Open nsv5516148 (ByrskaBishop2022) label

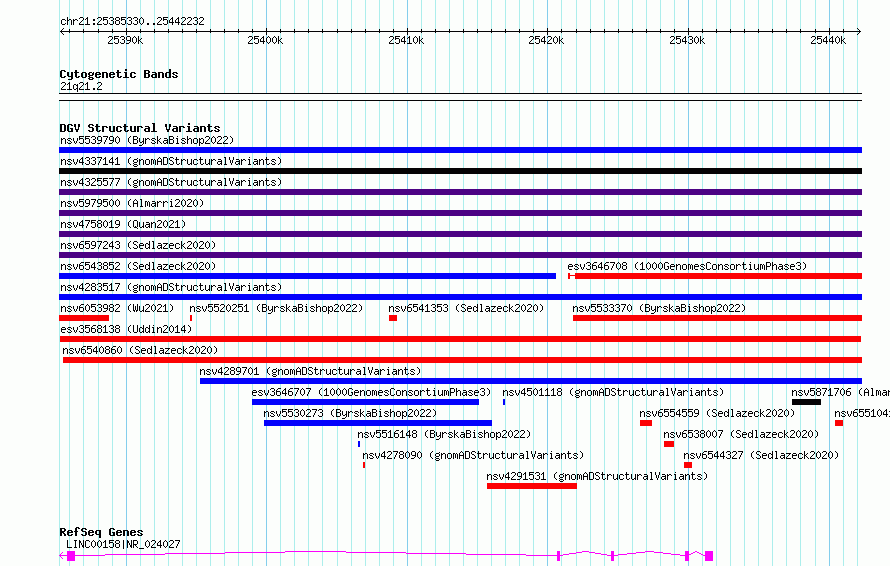tap(444, 434)
